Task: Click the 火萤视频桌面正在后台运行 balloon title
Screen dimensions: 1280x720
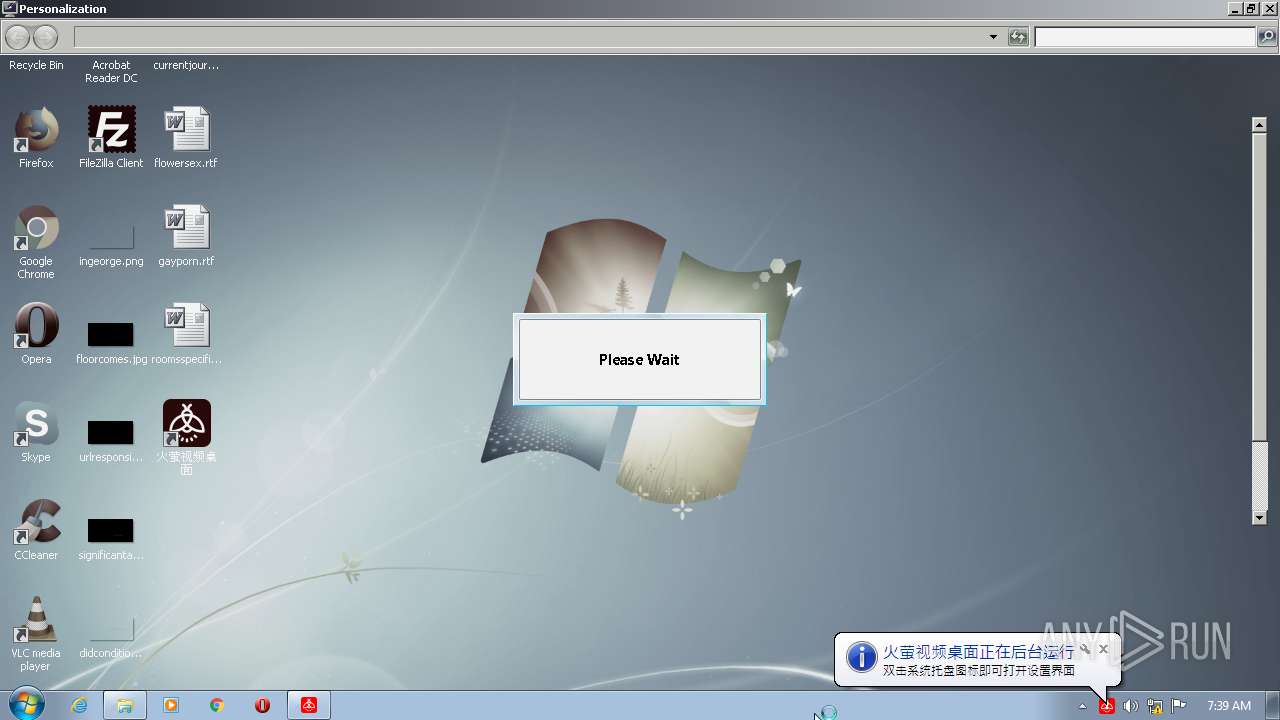Action: coord(978,652)
